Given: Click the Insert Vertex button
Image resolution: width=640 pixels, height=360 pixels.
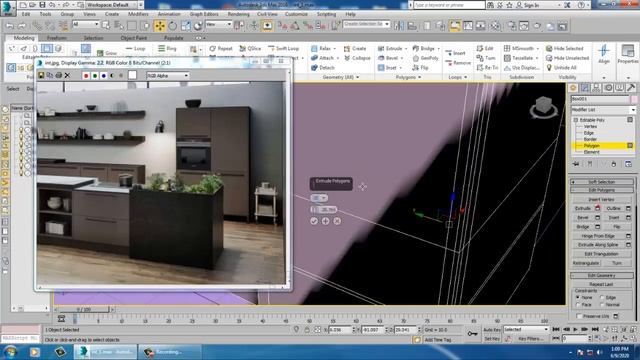Looking at the screenshot, I should (x=602, y=199).
